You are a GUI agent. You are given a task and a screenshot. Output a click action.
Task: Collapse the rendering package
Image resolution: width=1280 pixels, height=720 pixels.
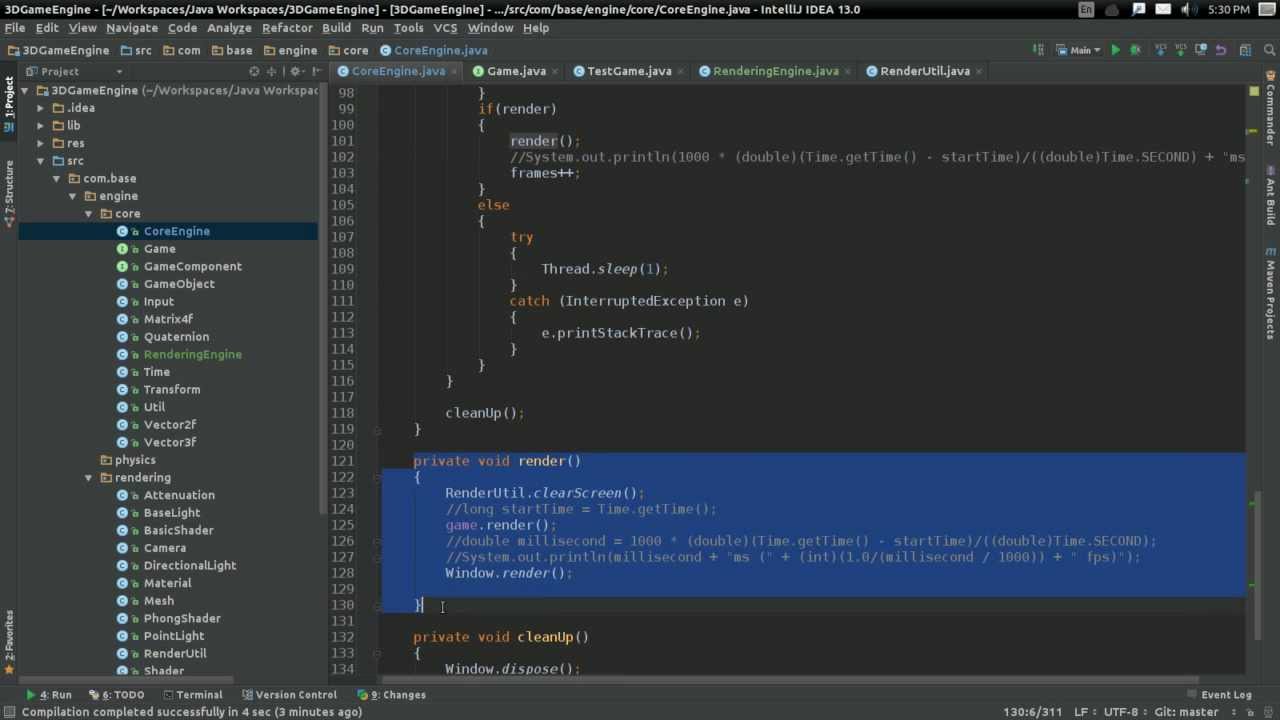[x=89, y=477]
